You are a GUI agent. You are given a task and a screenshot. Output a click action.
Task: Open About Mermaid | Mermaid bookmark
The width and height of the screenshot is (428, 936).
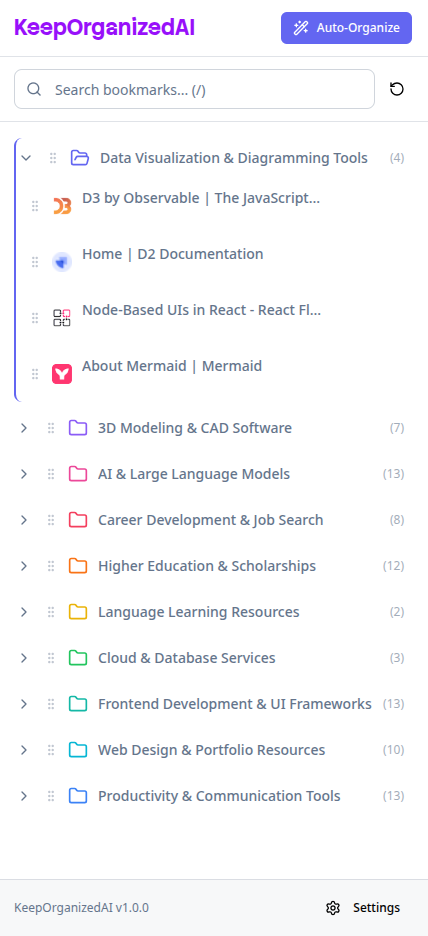tap(172, 366)
